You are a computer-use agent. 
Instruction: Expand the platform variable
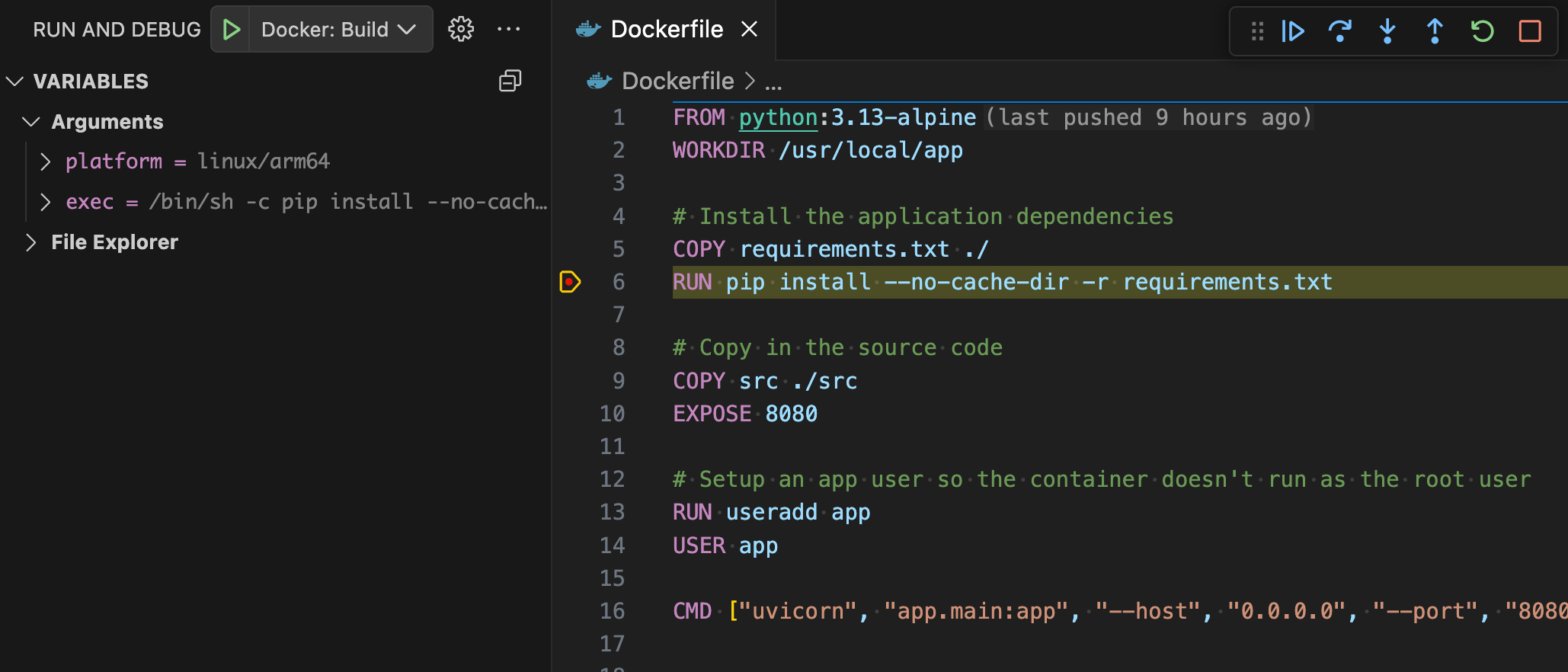46,162
